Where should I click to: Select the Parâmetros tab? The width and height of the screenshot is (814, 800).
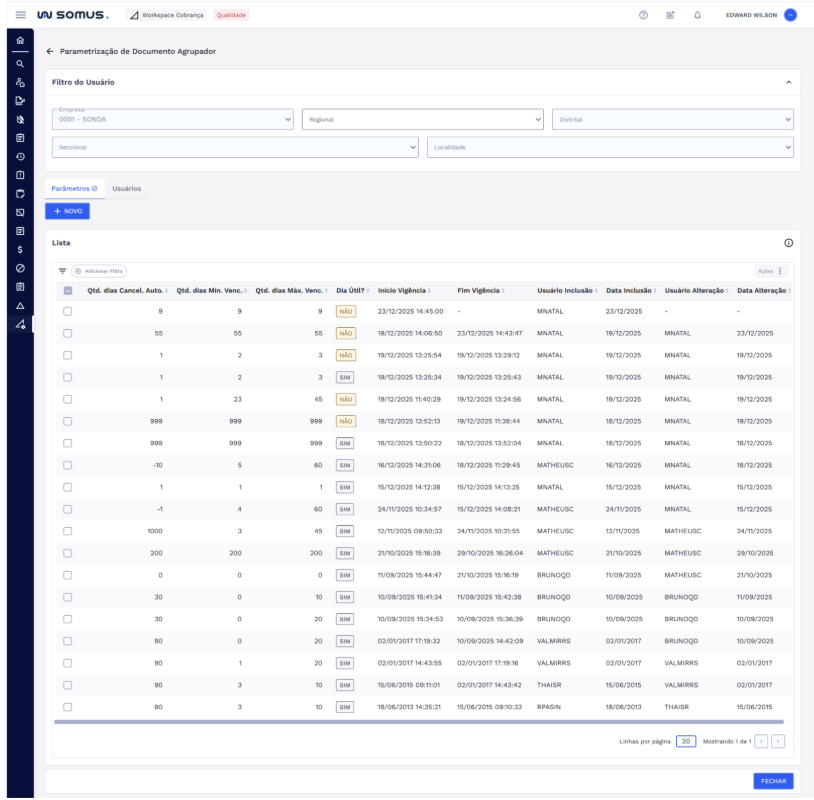point(74,188)
